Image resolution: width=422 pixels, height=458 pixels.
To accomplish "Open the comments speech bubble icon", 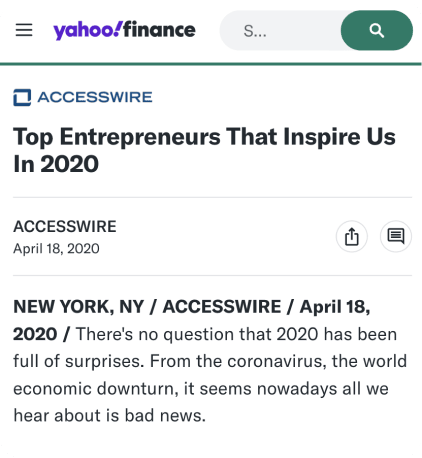I will pos(396,236).
